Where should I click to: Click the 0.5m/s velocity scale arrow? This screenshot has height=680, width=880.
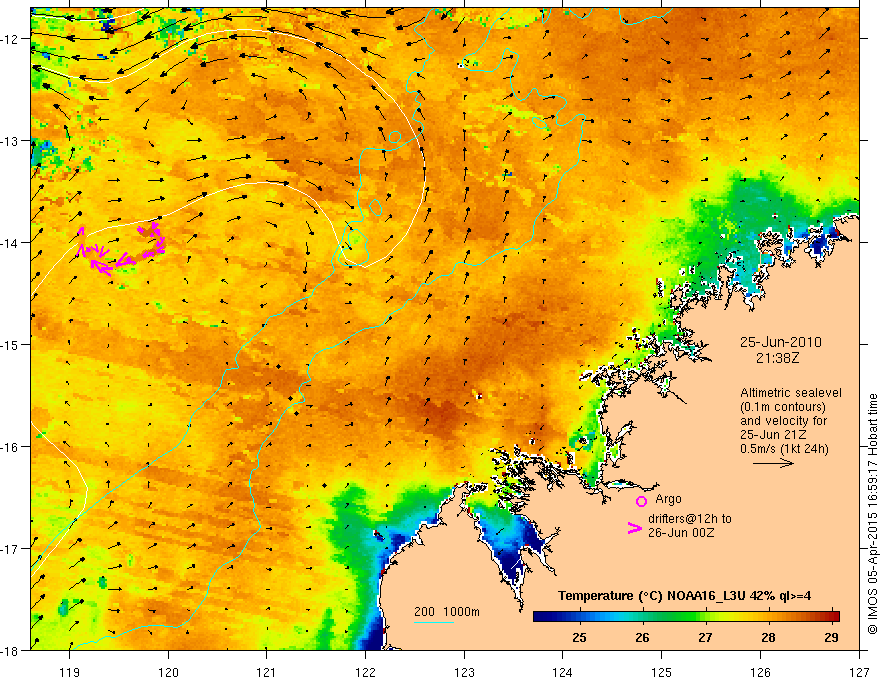(x=773, y=463)
